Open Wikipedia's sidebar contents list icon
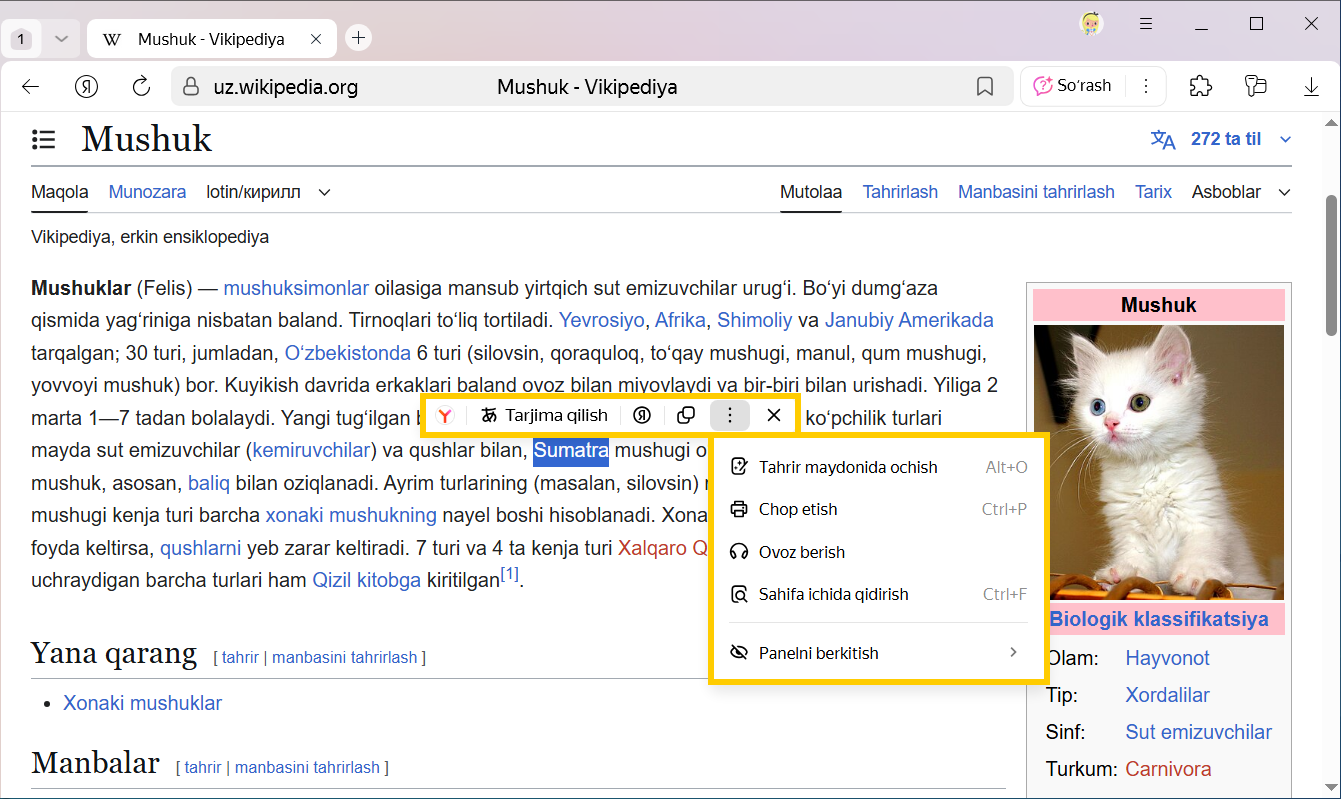 [x=44, y=139]
